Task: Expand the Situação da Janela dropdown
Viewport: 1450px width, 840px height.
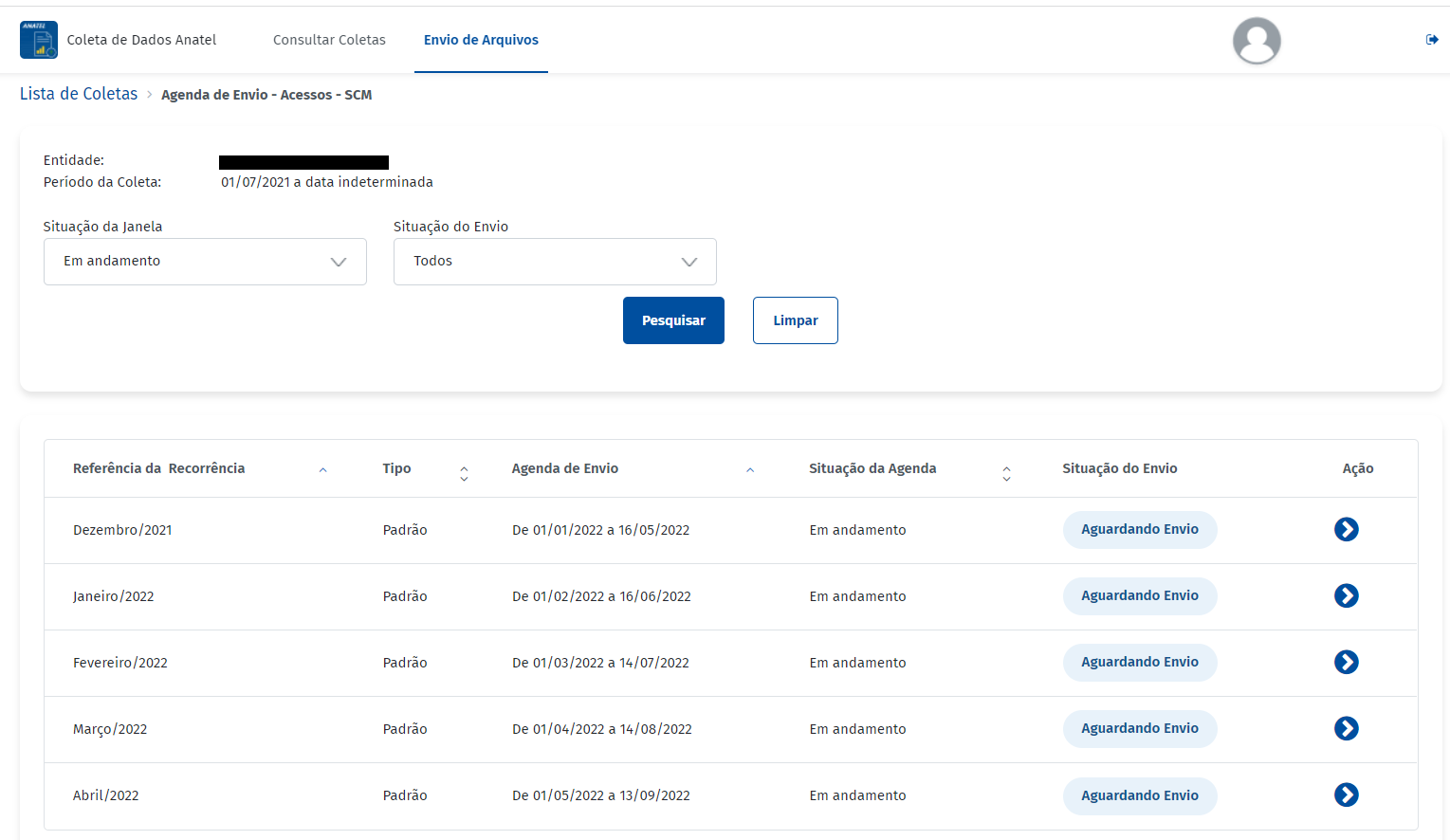Action: (205, 262)
